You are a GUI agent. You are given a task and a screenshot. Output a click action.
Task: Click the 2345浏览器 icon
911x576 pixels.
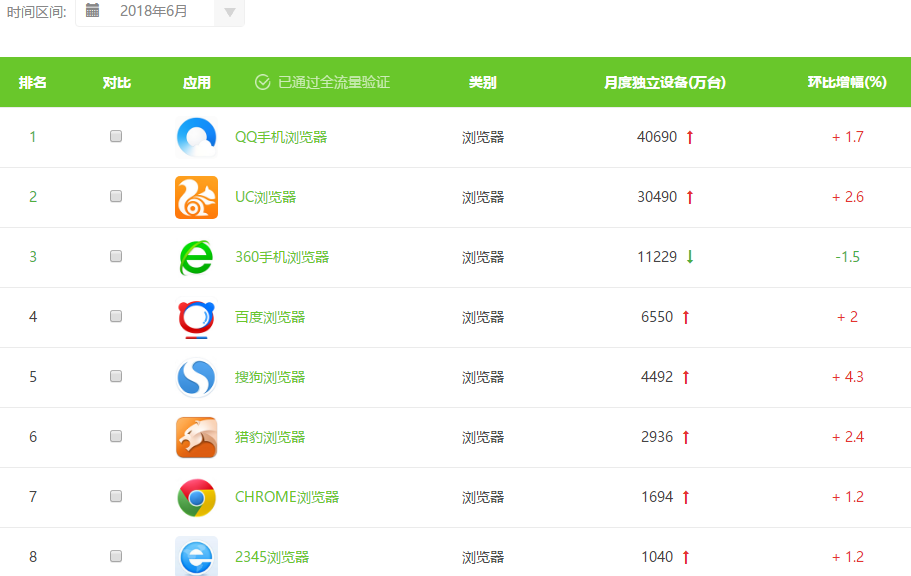coord(196,556)
